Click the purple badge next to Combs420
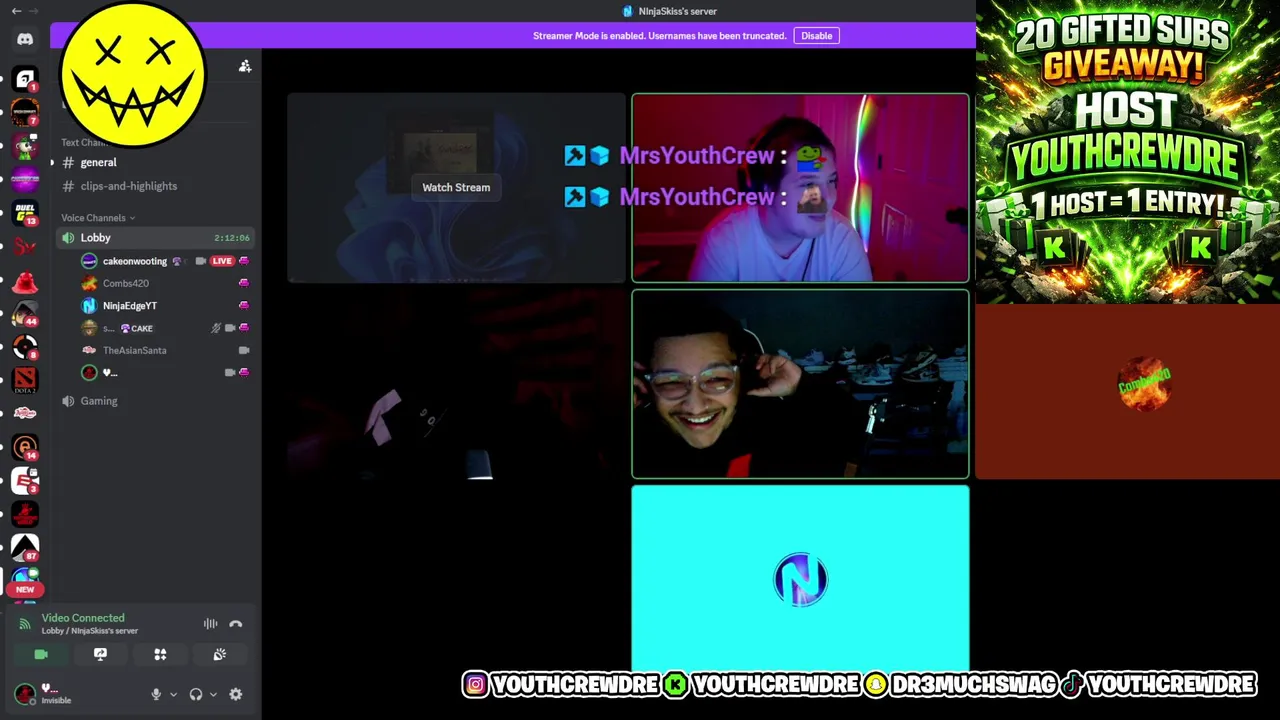 tap(244, 283)
